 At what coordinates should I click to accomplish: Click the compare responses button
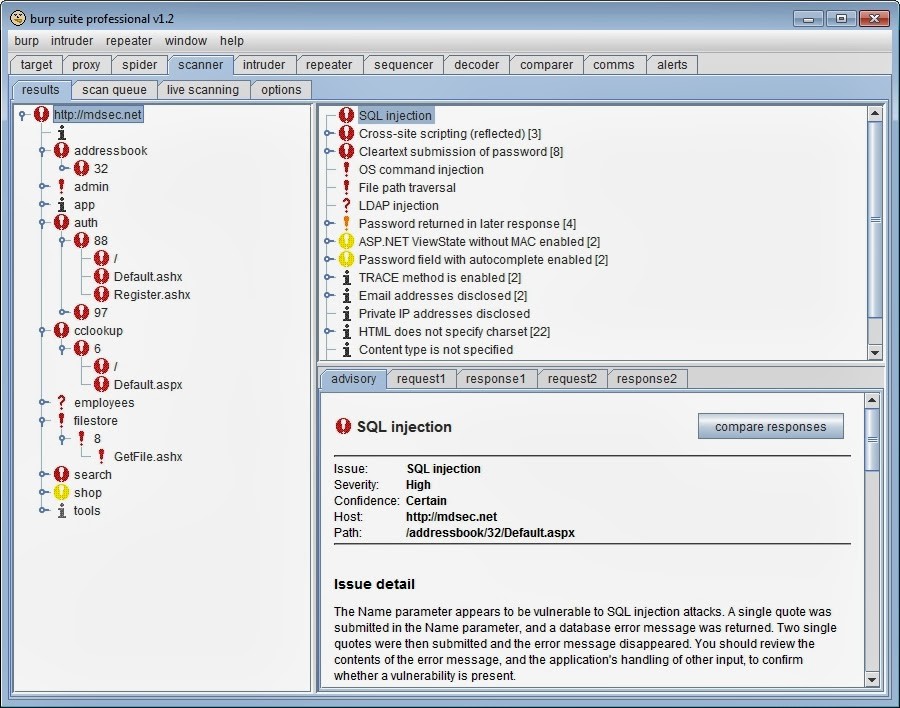point(770,427)
